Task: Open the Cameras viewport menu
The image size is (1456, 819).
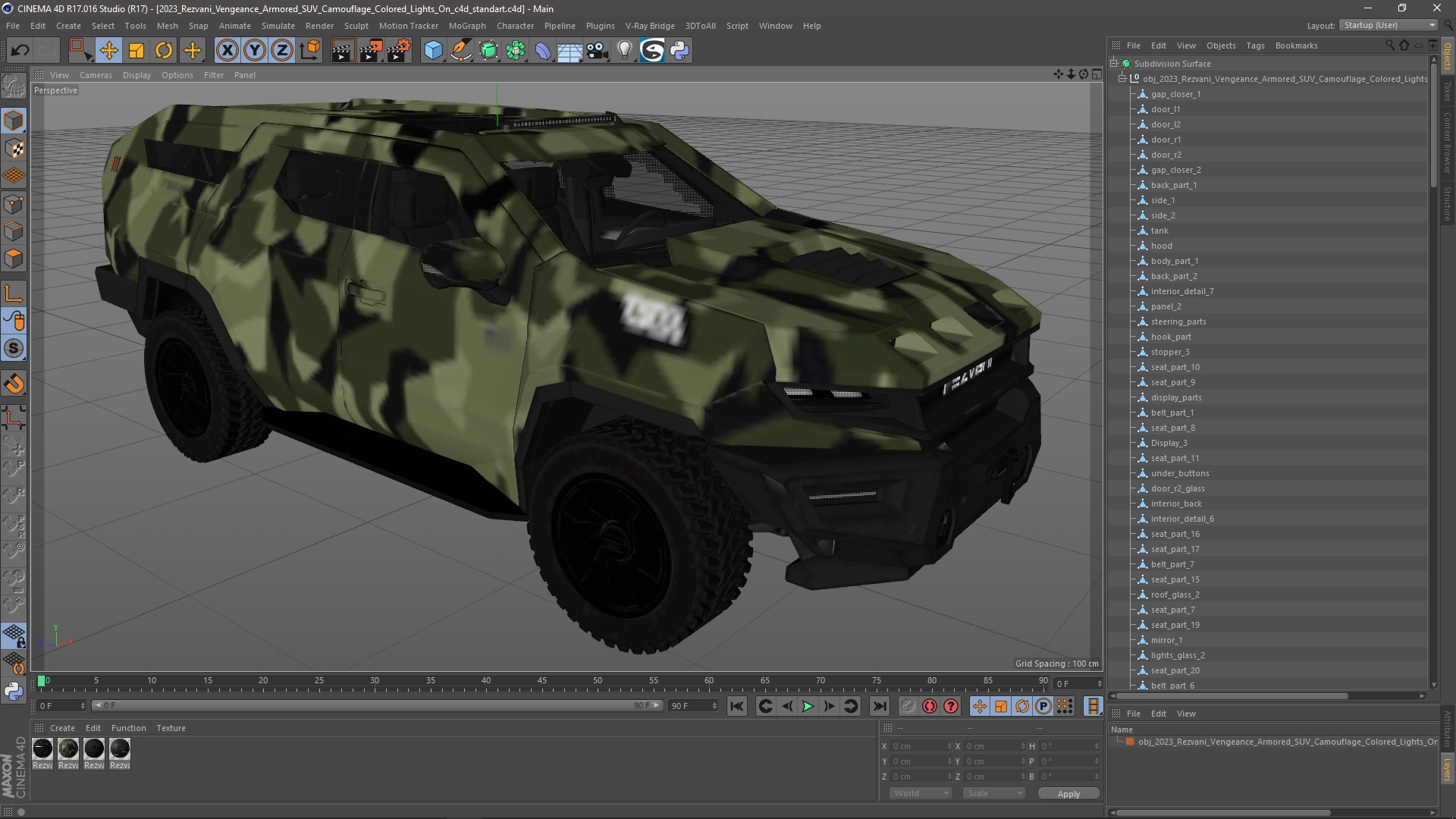Action: 96,75
